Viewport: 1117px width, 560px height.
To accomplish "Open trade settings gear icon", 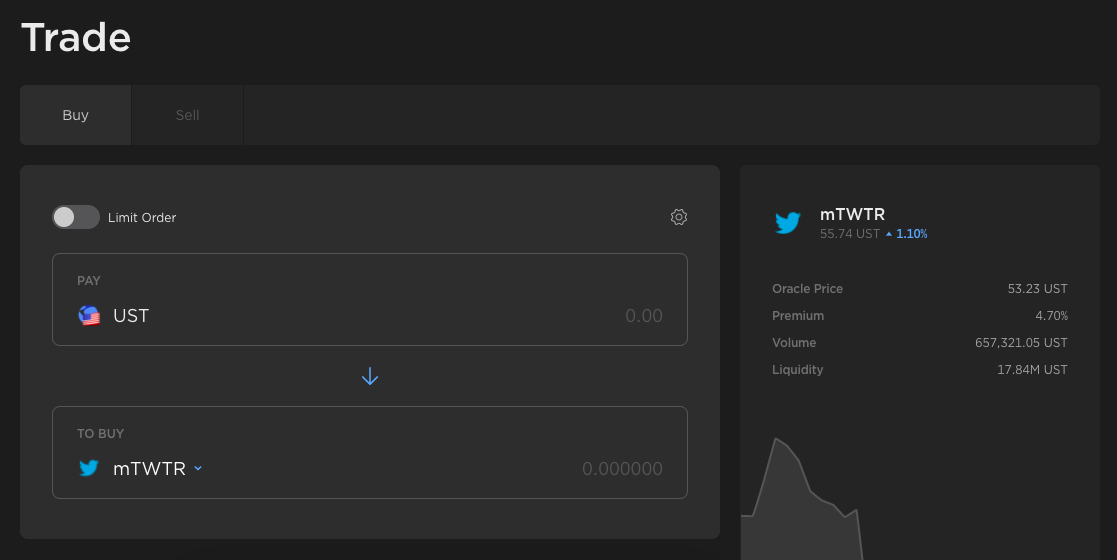I will click(679, 217).
